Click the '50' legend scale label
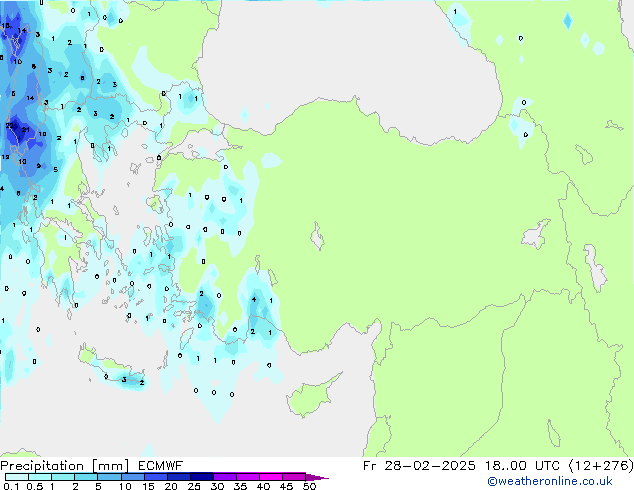634x490 pixels. 309,486
